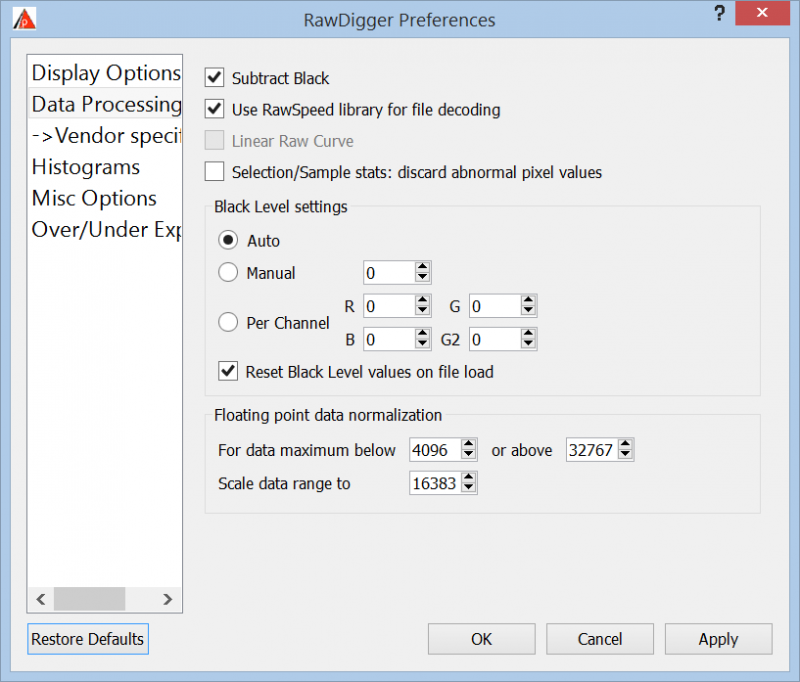Enable discard abnormal pixel values checkbox
The width and height of the screenshot is (800, 682).
pos(214,172)
